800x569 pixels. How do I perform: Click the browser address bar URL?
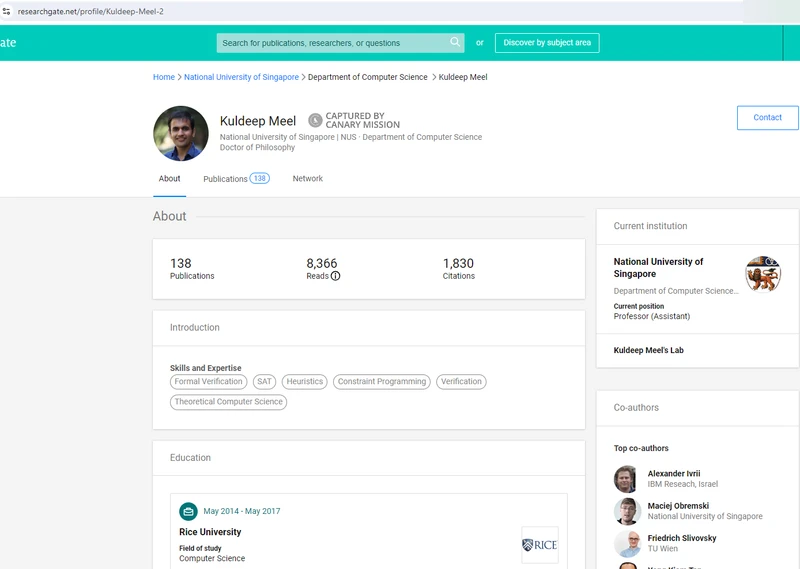pyautogui.click(x=90, y=11)
